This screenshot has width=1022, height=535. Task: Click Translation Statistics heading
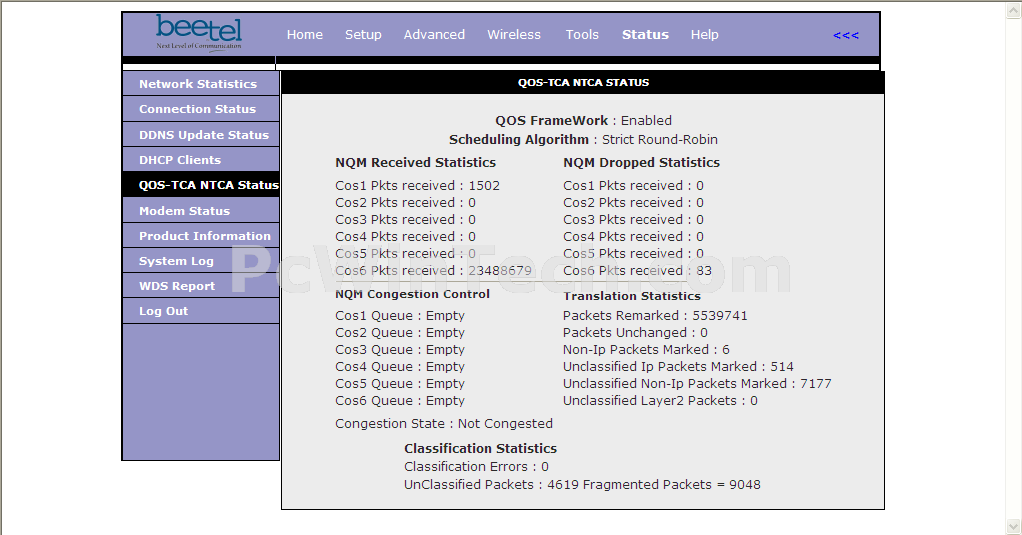632,296
